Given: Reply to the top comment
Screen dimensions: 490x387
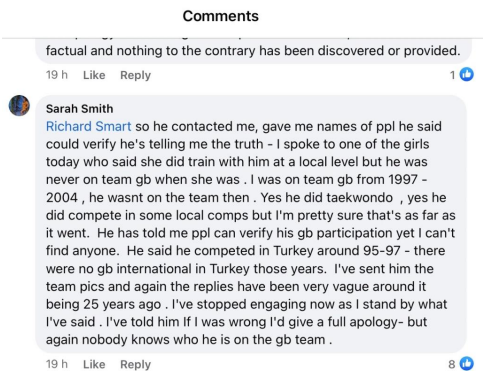Looking at the screenshot, I should [x=135, y=75].
